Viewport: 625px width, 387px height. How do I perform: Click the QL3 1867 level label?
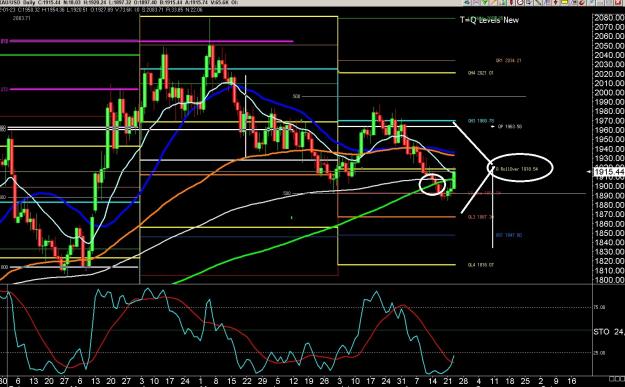(481, 217)
